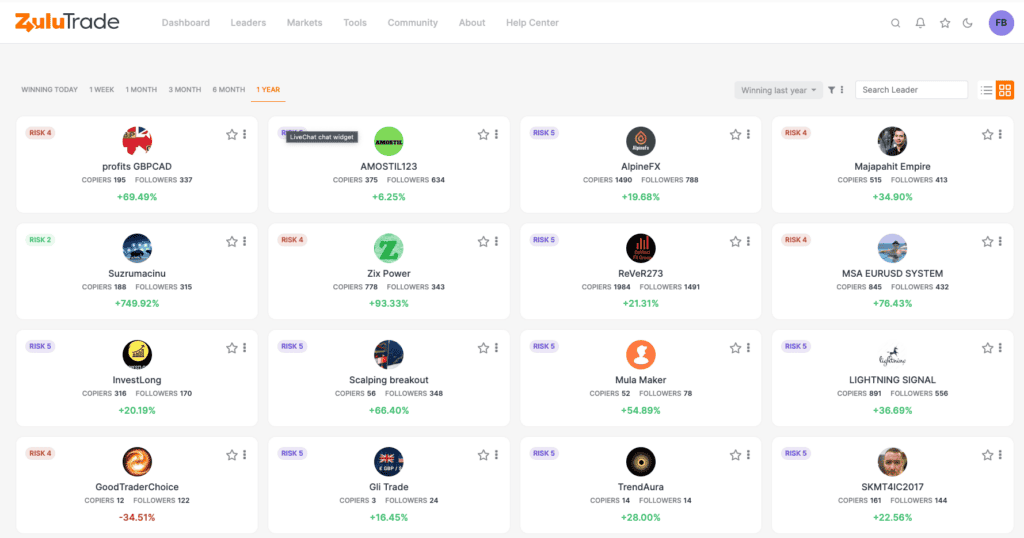
Task: Toggle favorite star on Suzrumacinu card
Action: tap(232, 242)
